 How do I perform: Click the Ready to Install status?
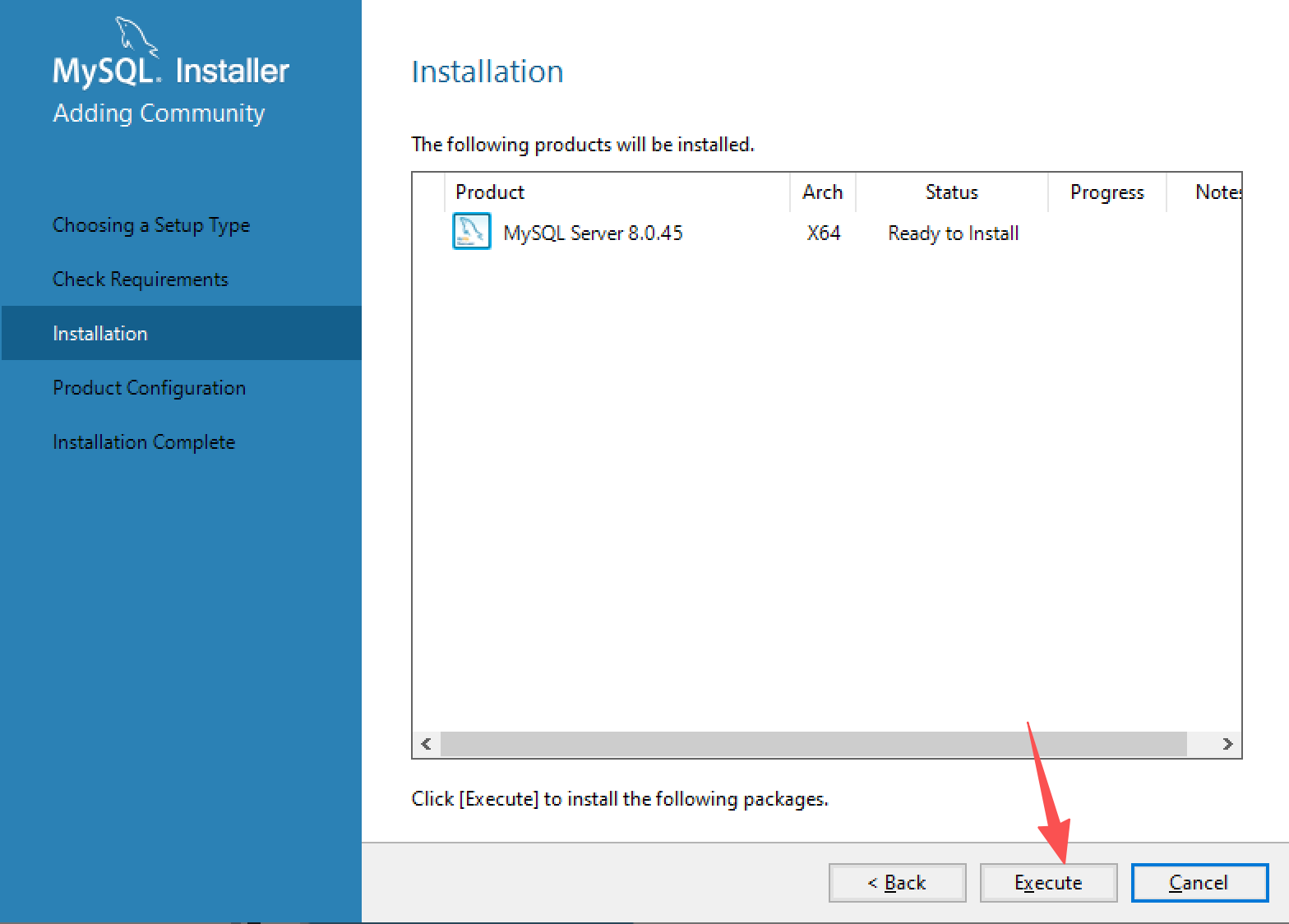tap(954, 233)
